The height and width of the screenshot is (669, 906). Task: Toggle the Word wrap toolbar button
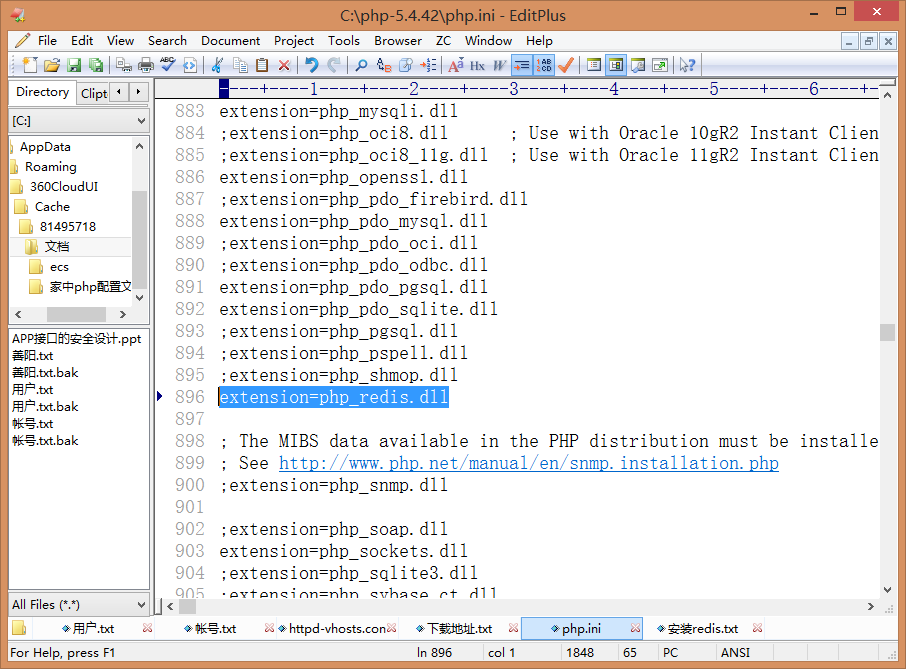(x=521, y=65)
